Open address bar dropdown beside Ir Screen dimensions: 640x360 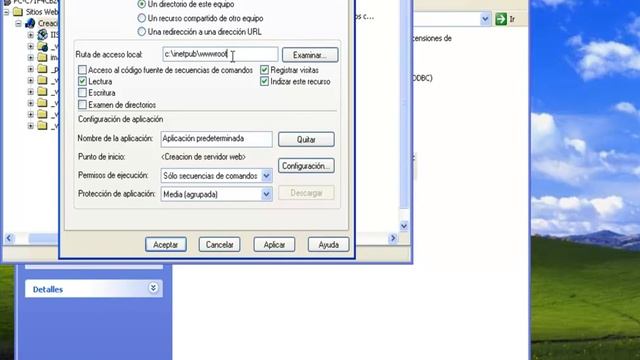(x=485, y=19)
